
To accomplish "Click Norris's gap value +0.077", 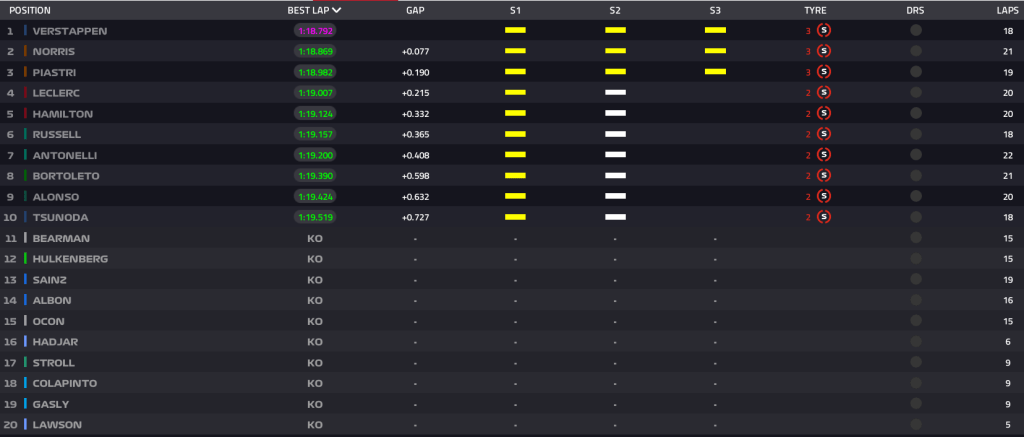I will point(415,52).
